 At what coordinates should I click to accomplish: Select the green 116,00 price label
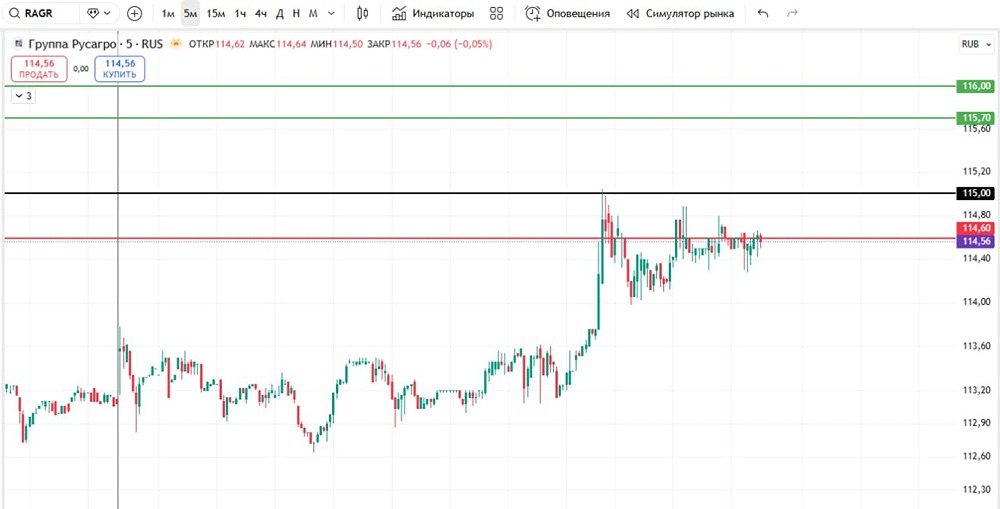[x=976, y=86]
